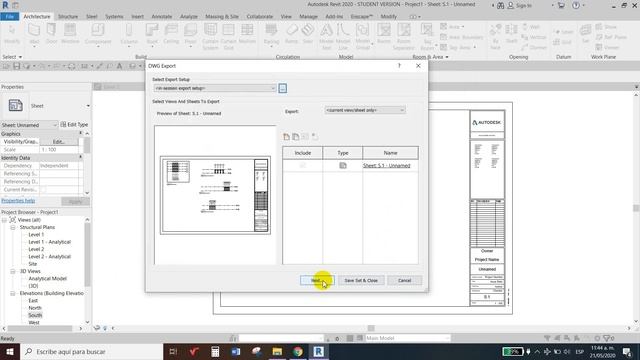Click Cancel in the DWG Export dialog
This screenshot has width=640, height=360.
(x=404, y=280)
